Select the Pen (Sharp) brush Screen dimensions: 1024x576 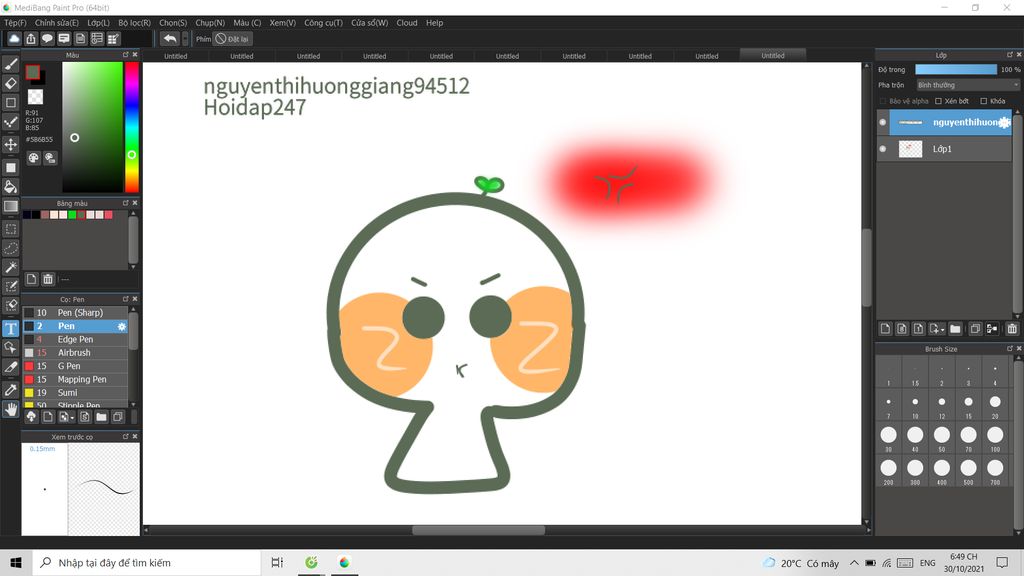[75, 313]
